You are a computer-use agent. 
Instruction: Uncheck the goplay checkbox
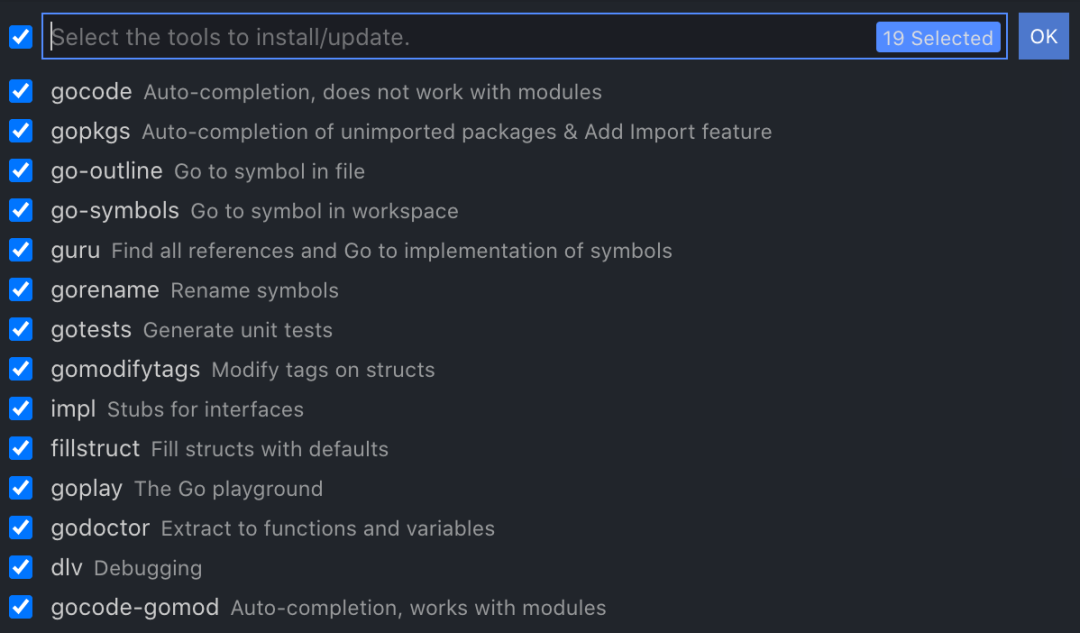21,488
